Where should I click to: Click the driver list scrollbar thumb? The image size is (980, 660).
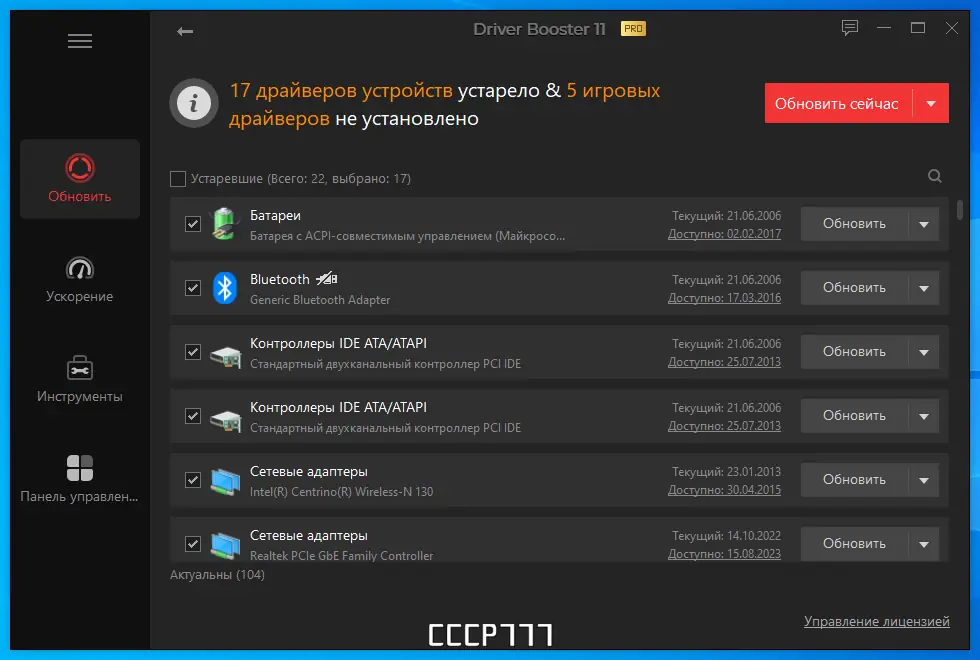[959, 209]
